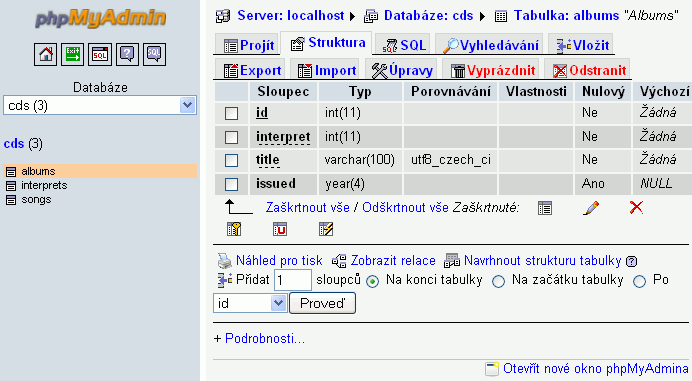Open the SQL query window icon
Screen dimensions: 692x381
click(x=100, y=54)
